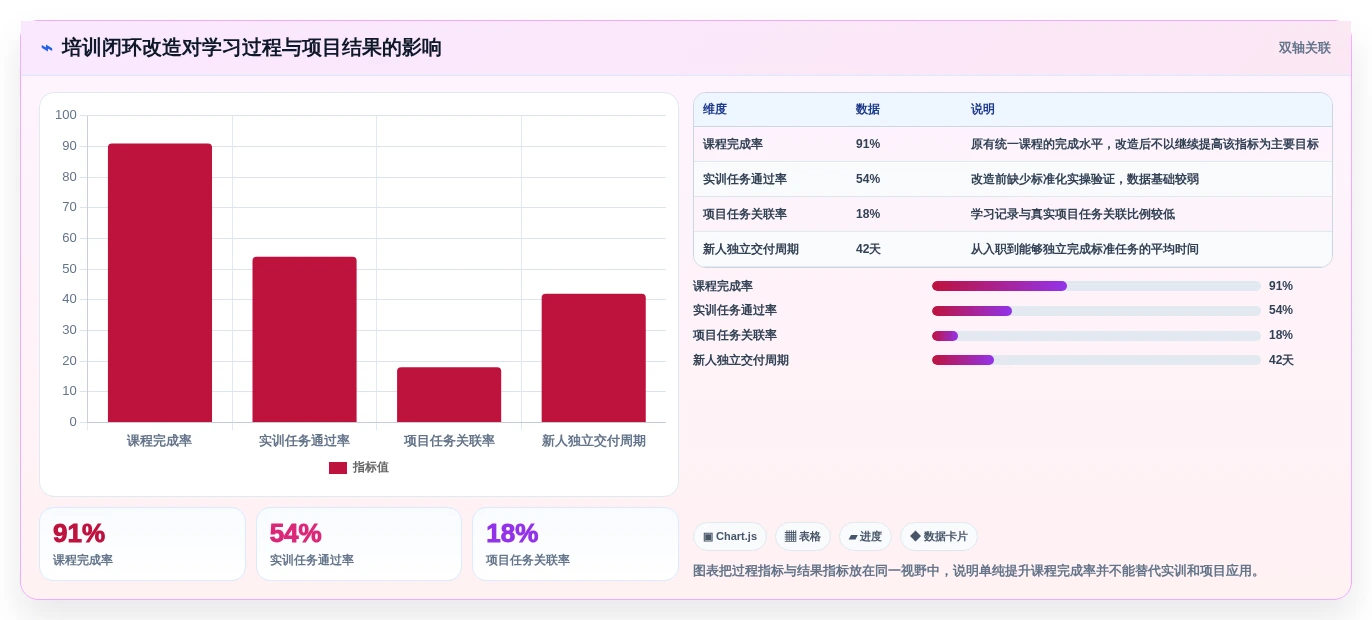Open the 18% 项目任务关联率 data card
Viewport: 1372px width, 620px height.
point(575,544)
